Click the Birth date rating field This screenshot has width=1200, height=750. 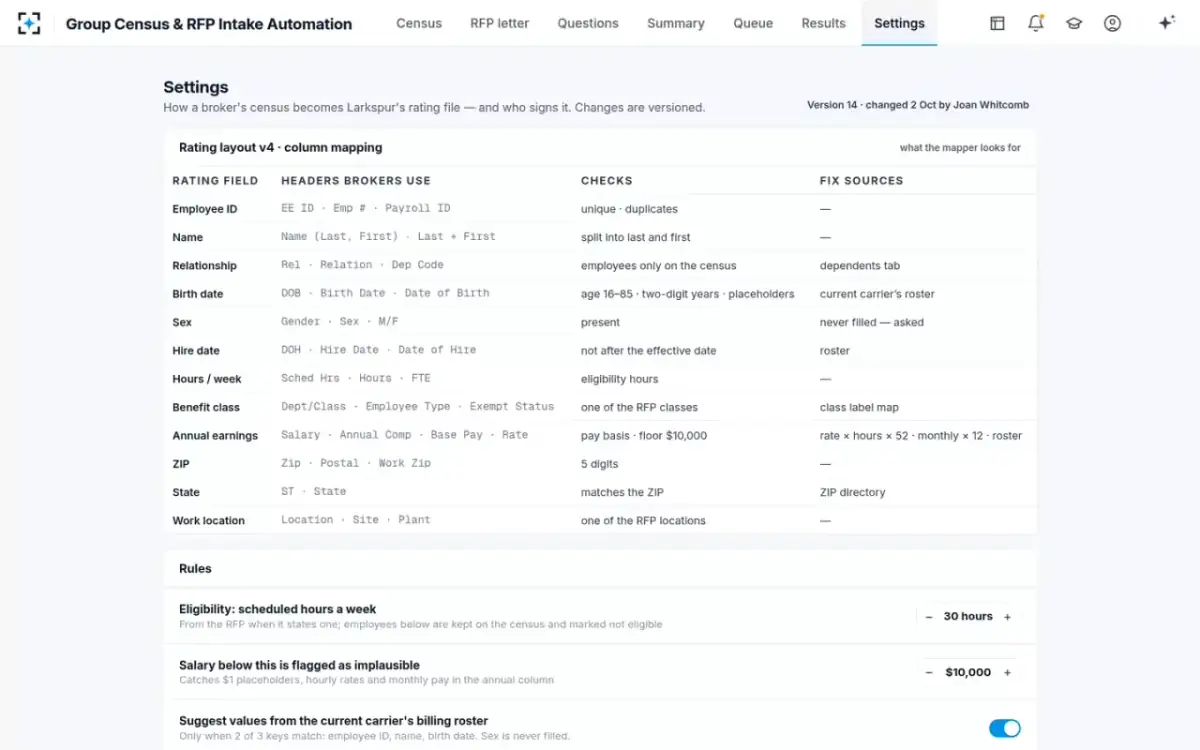point(198,294)
